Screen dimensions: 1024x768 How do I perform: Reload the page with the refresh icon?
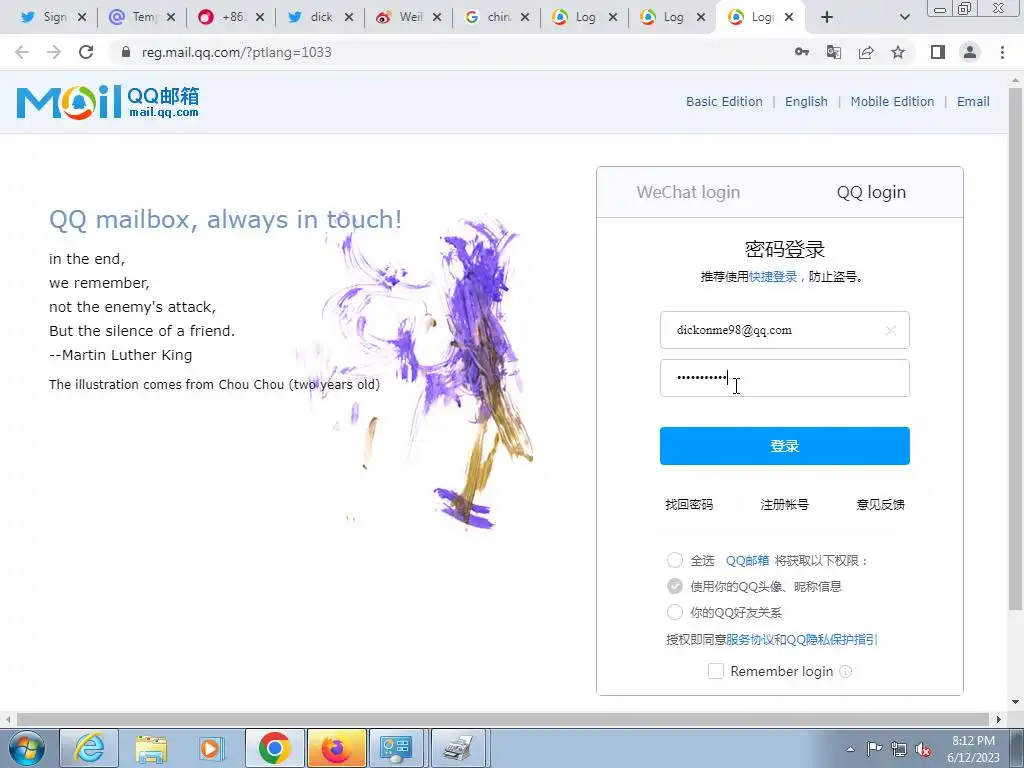[x=86, y=52]
